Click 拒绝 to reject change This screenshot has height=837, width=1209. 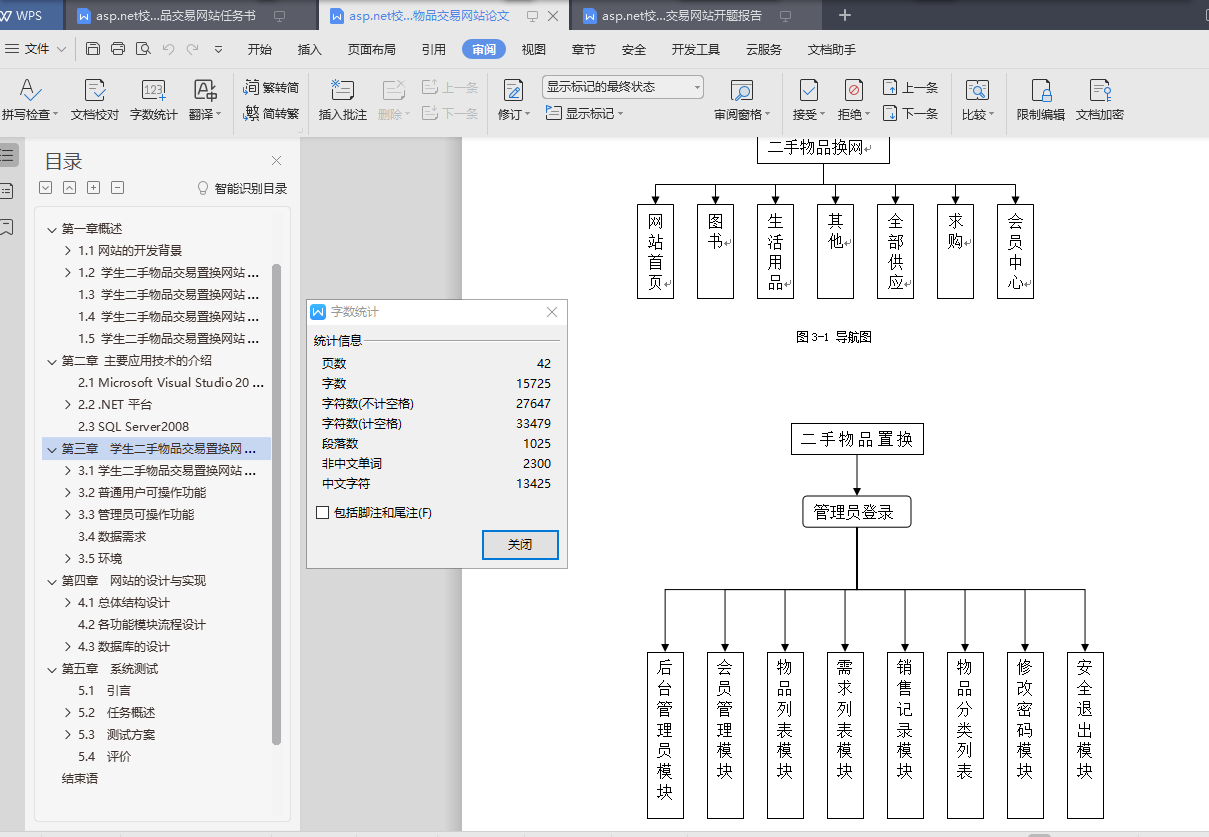click(x=853, y=101)
